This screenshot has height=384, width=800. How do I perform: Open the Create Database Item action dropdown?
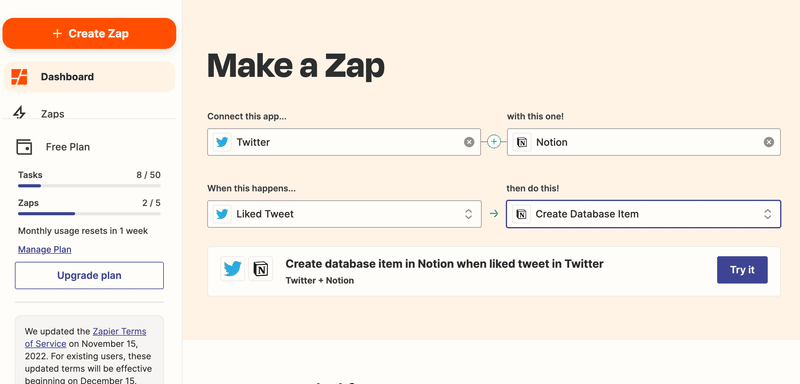tap(643, 214)
